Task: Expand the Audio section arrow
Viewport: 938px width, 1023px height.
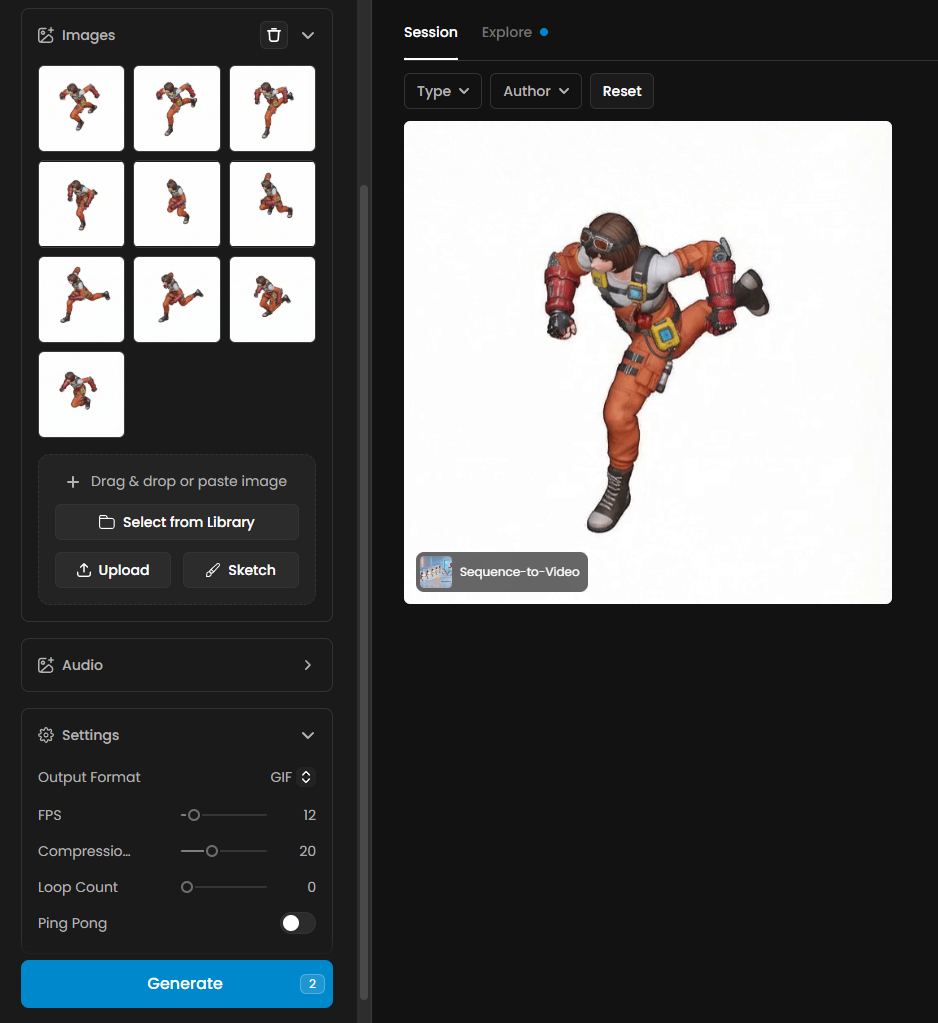Action: point(308,665)
